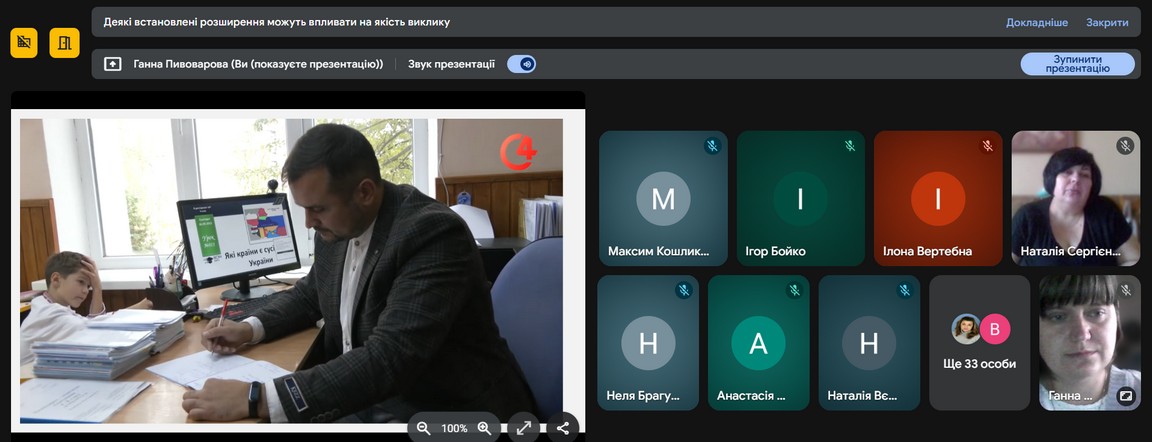Open the Докладніше link in the notification
Image resolution: width=1152 pixels, height=442 pixels.
(1036, 22)
